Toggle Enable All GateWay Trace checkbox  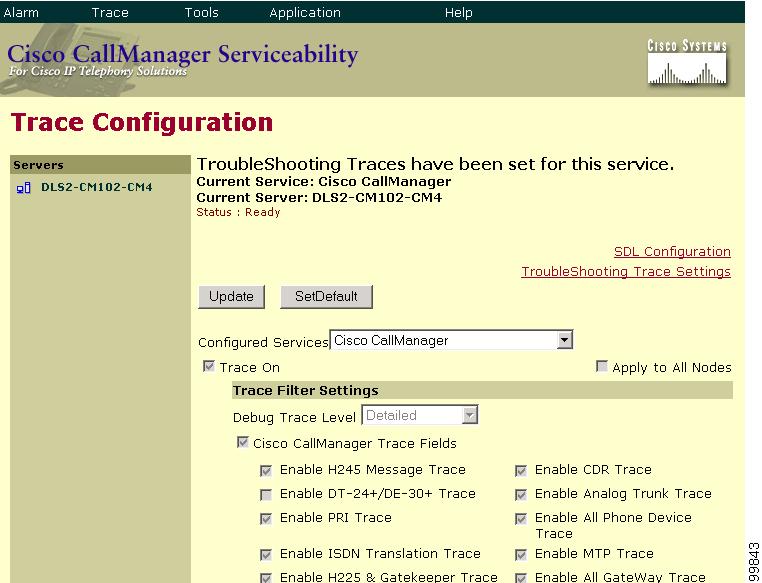click(x=521, y=578)
